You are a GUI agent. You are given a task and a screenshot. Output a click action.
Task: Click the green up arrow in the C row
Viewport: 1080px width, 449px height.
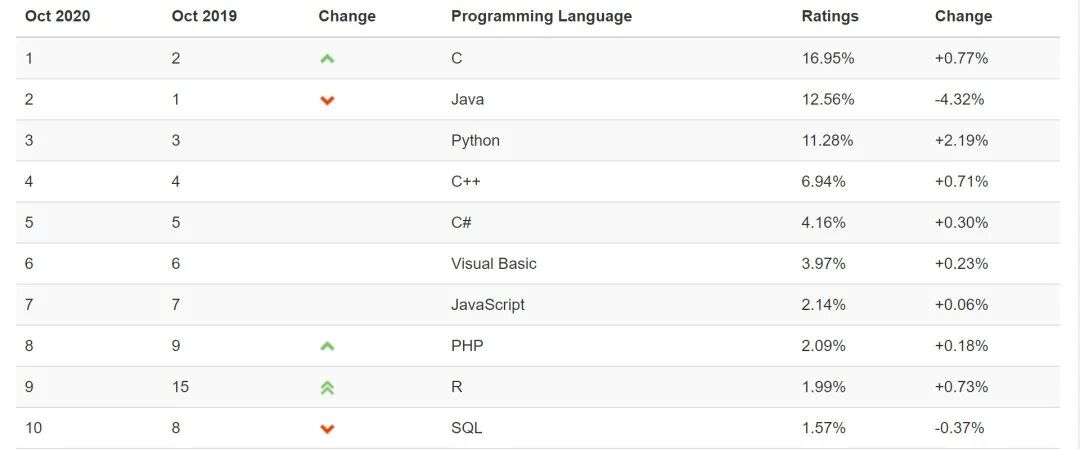327,59
